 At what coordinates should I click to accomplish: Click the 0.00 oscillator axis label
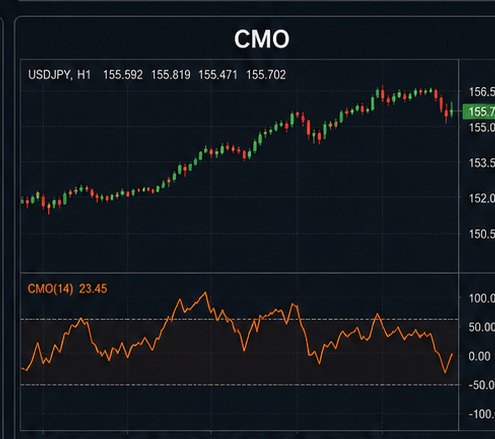coord(479,356)
